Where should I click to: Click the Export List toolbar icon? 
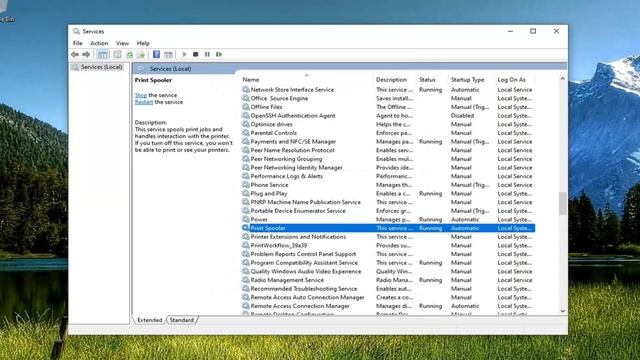(x=141, y=54)
